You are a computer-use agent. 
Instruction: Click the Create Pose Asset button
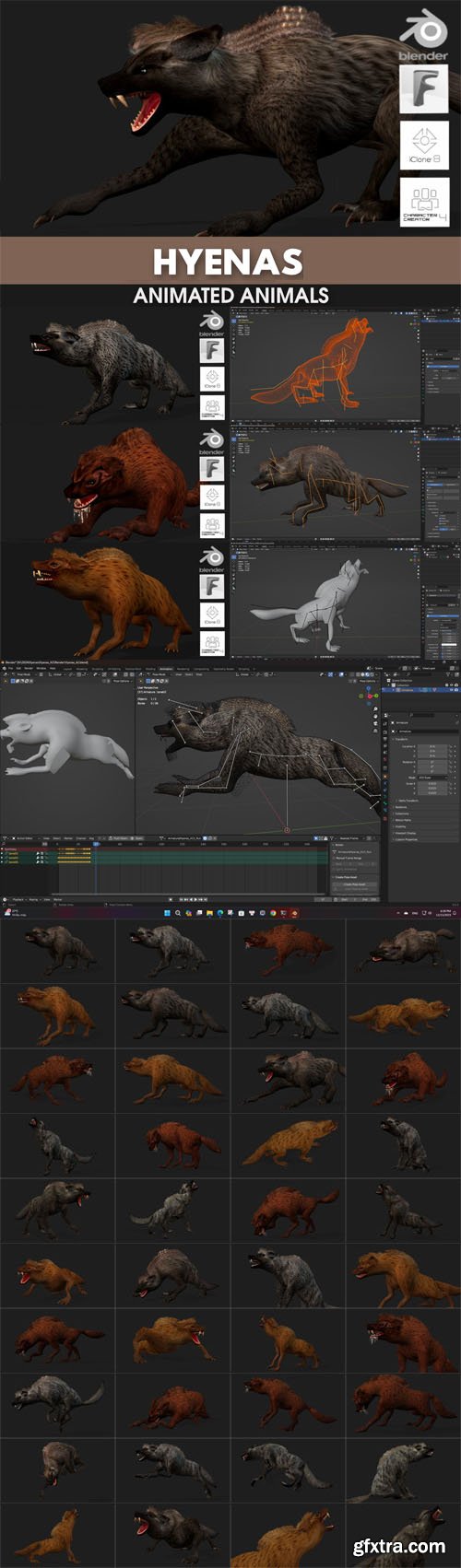tap(355, 883)
